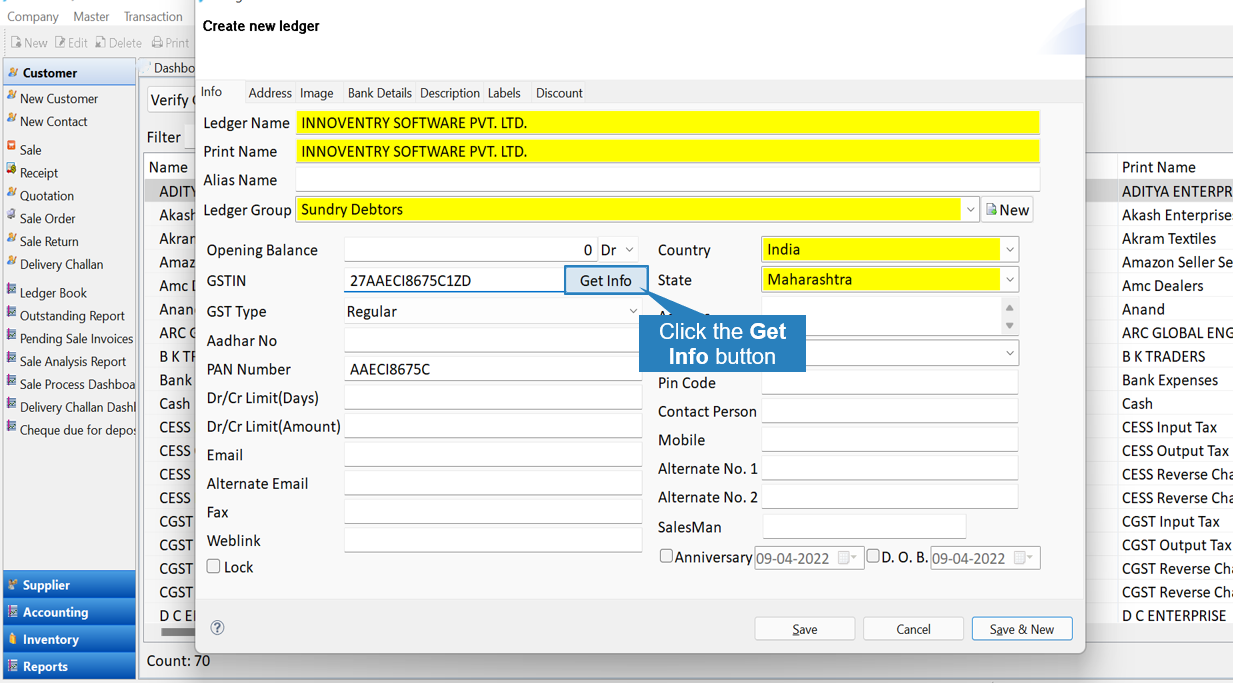The image size is (1233, 683).
Task: Click the Edit toolbar icon
Action: point(71,43)
